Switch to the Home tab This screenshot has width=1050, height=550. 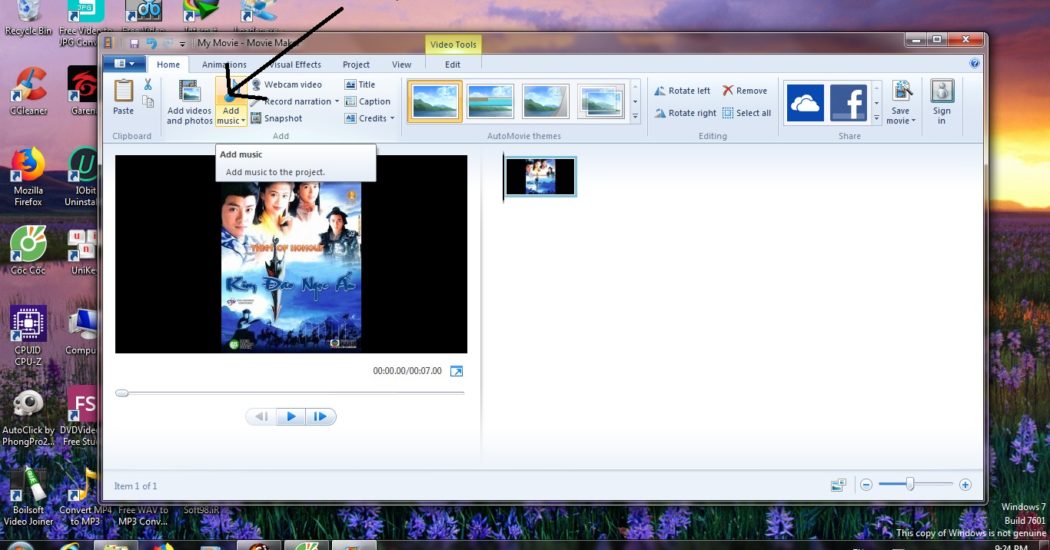pos(168,64)
